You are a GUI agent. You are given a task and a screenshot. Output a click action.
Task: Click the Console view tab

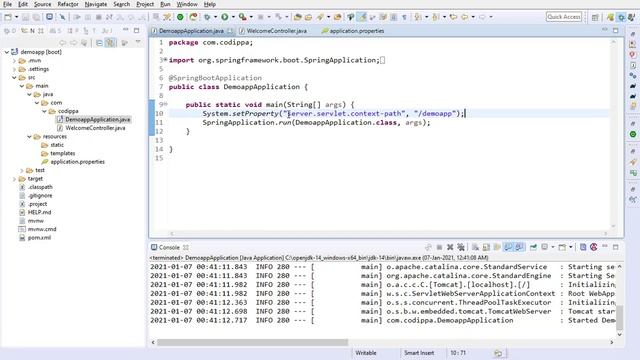(169, 247)
